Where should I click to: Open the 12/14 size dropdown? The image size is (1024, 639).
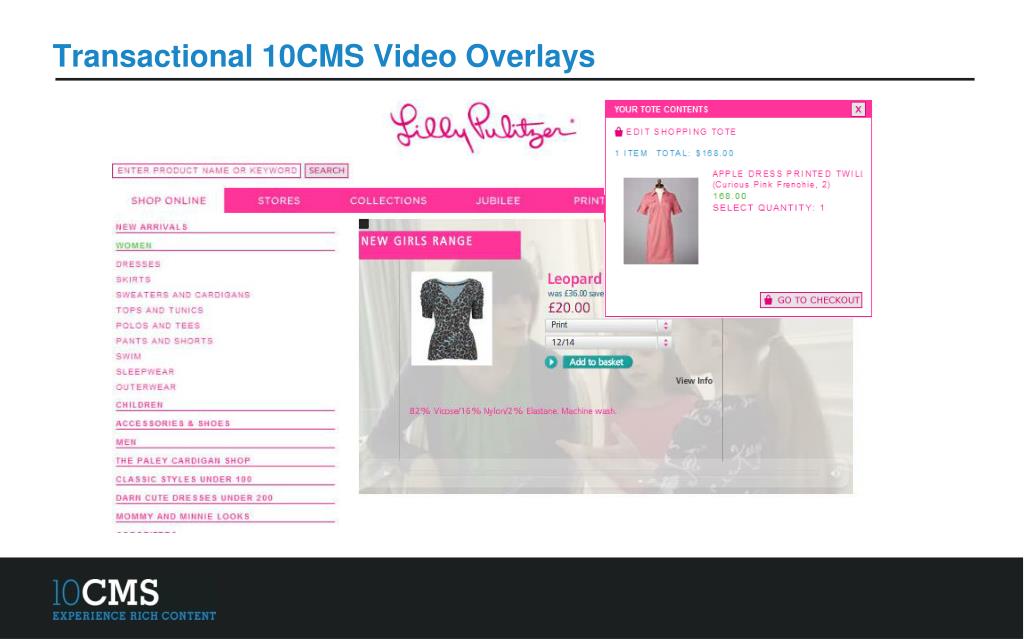[608, 342]
